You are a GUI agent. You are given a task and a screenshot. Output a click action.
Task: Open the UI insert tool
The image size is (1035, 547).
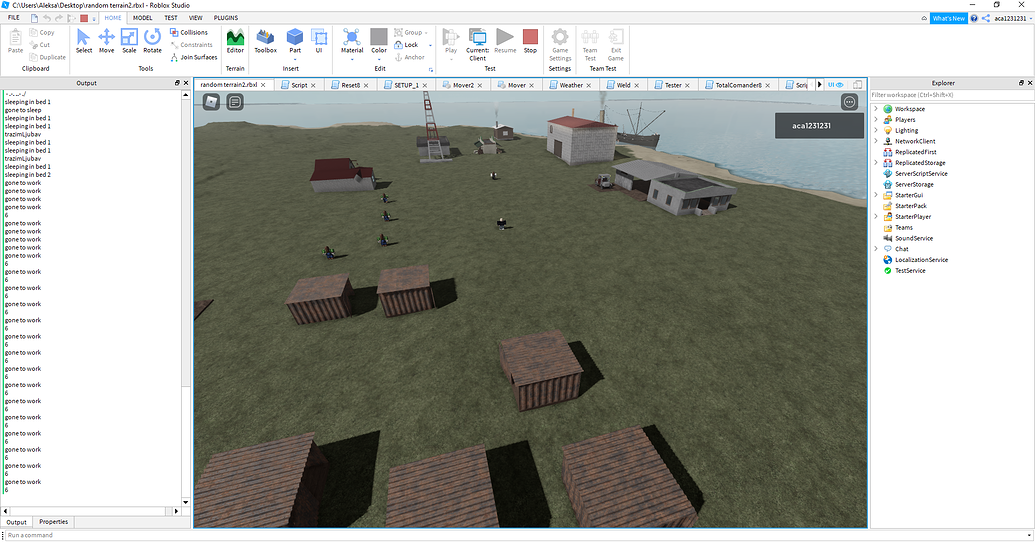click(x=319, y=41)
